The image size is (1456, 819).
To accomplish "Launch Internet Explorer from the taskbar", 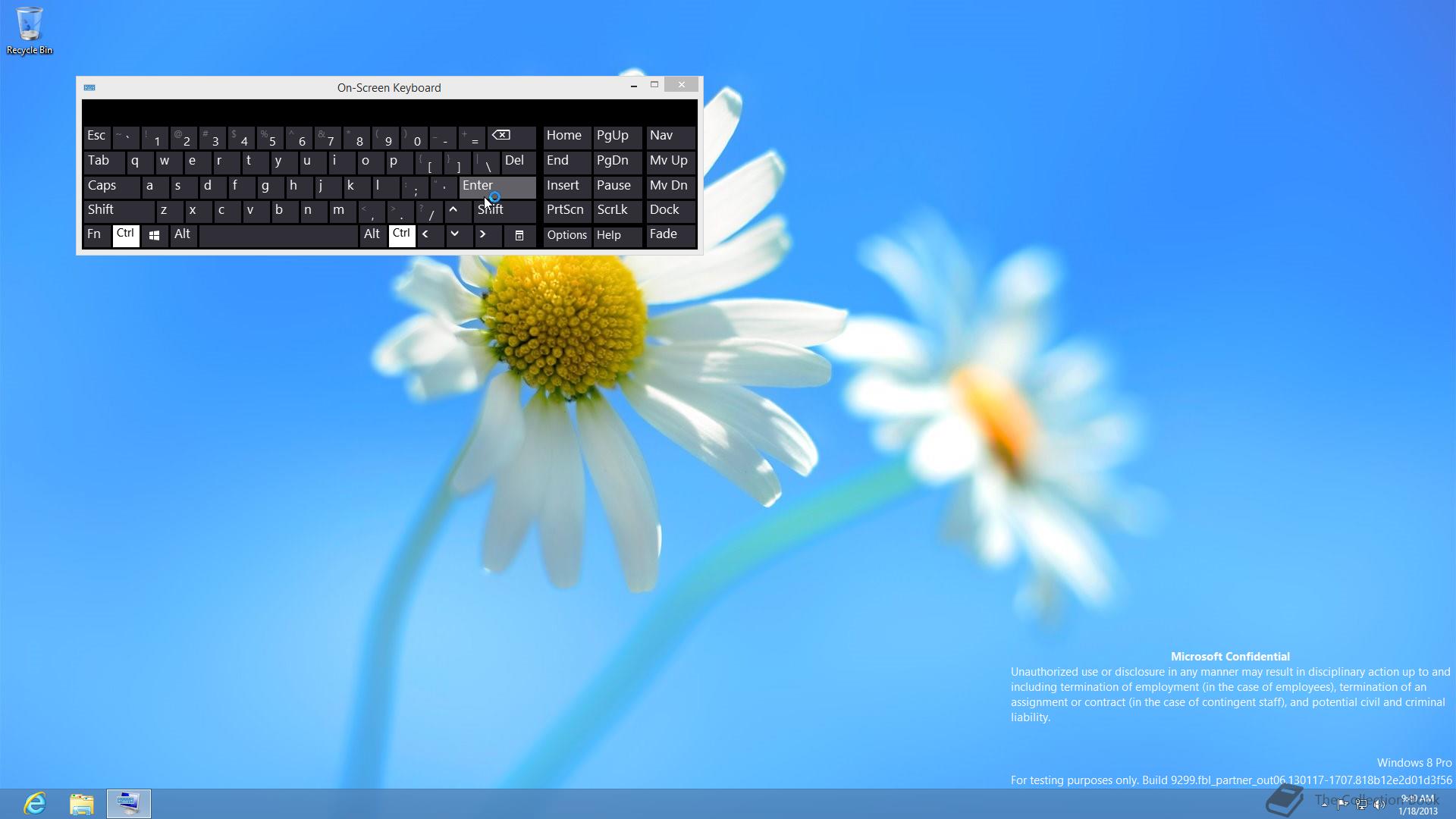I will [x=35, y=804].
